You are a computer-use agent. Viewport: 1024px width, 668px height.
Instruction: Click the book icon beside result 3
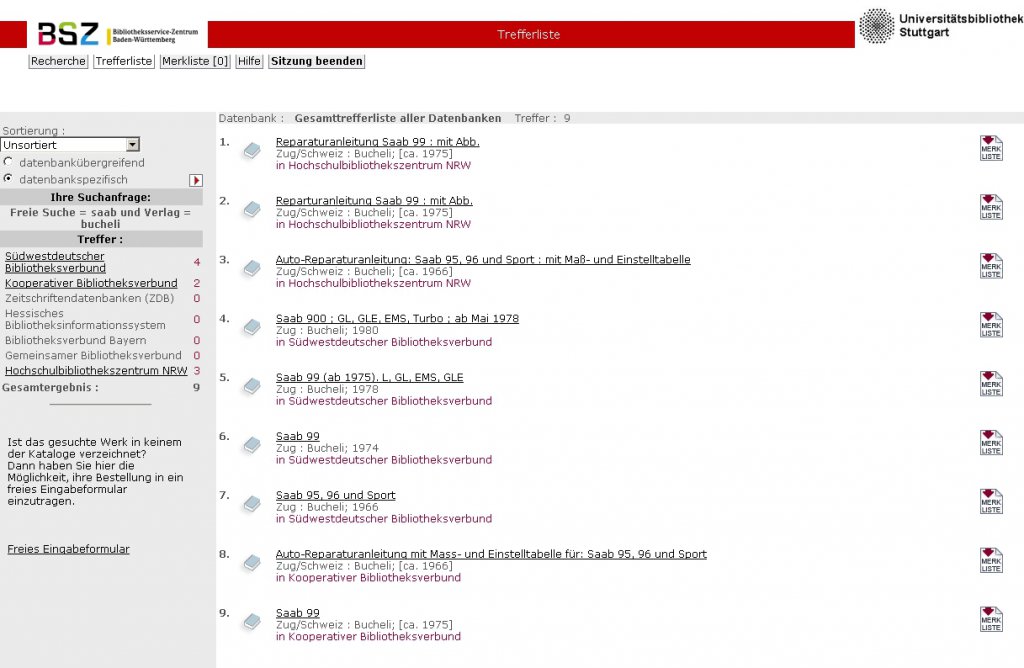[x=252, y=268]
